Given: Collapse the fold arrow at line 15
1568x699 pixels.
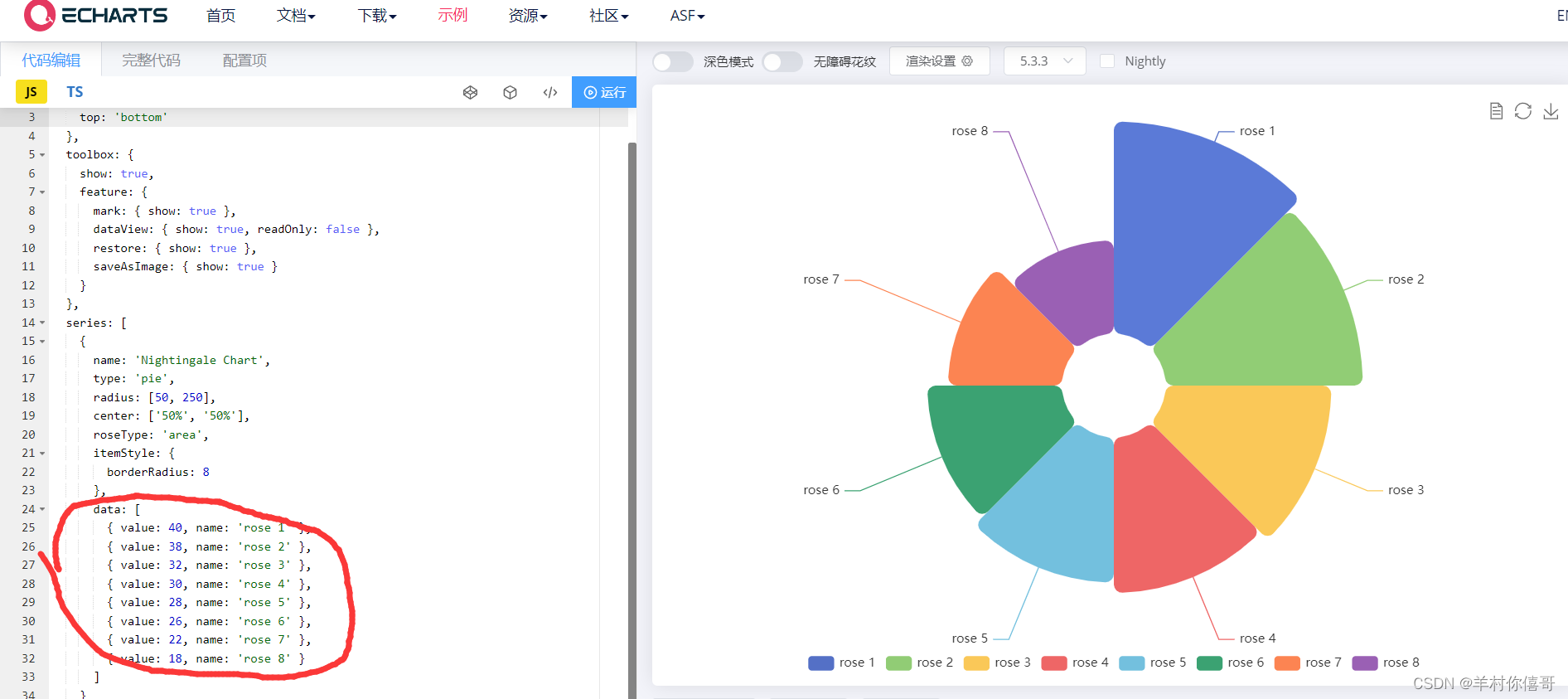Looking at the screenshot, I should (x=42, y=342).
